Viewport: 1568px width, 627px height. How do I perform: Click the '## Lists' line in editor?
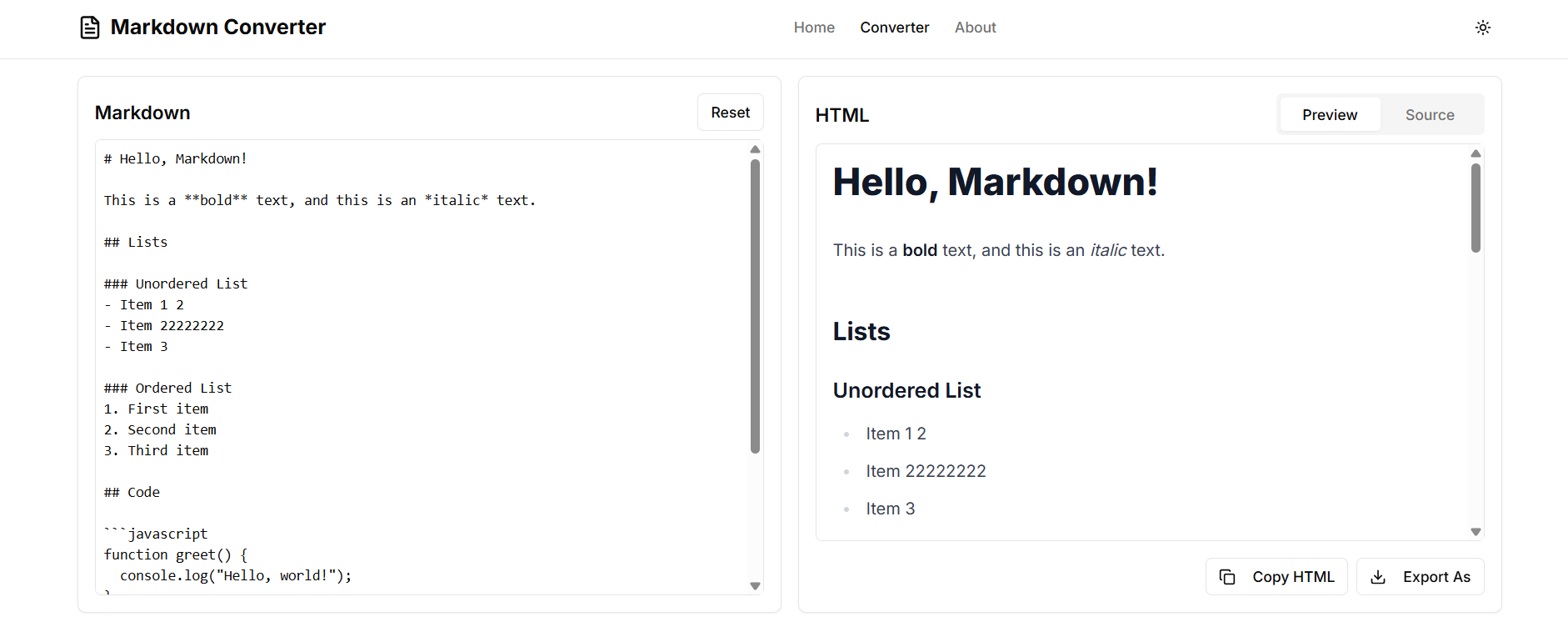click(136, 242)
